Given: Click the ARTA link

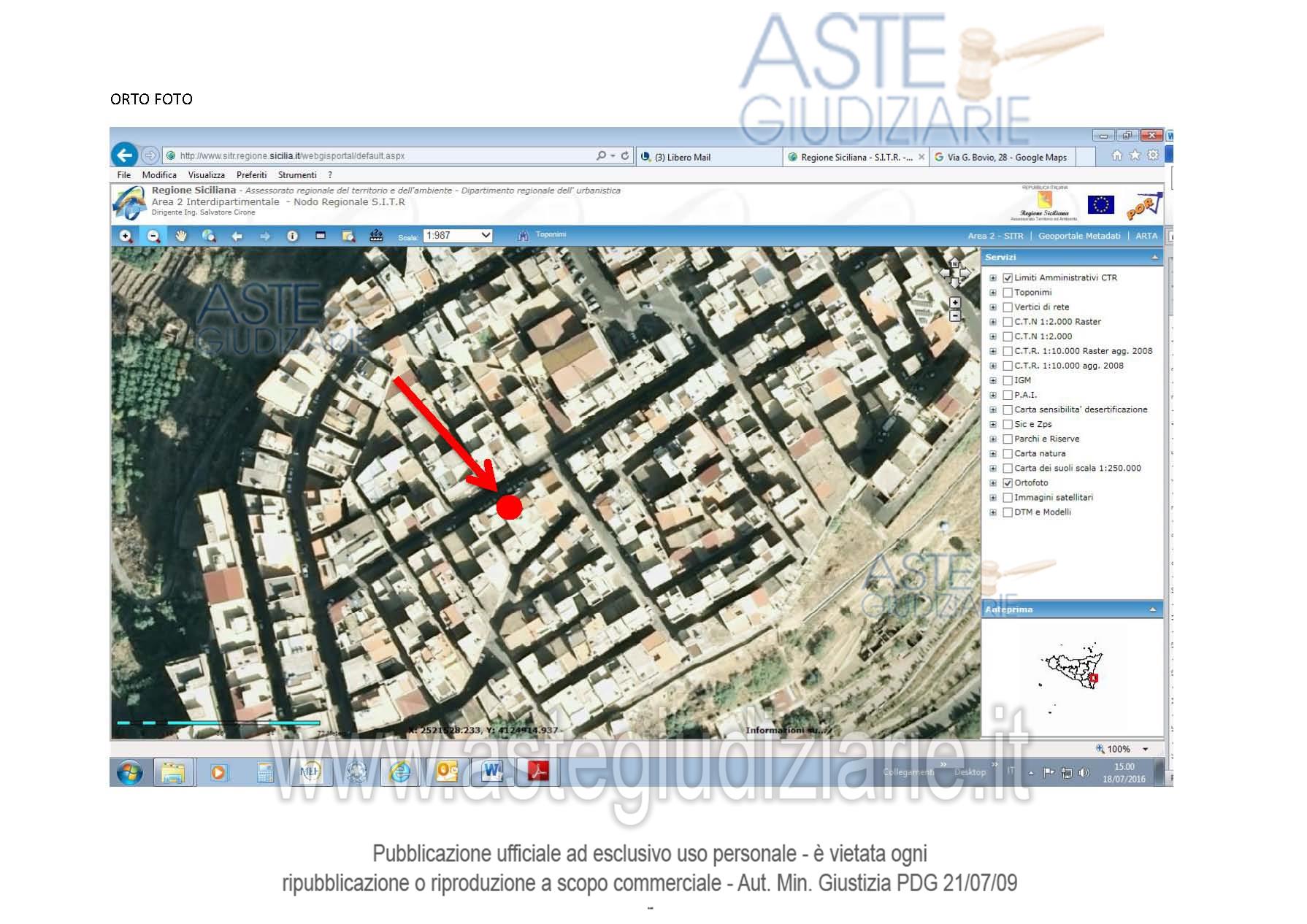Looking at the screenshot, I should 1146,236.
